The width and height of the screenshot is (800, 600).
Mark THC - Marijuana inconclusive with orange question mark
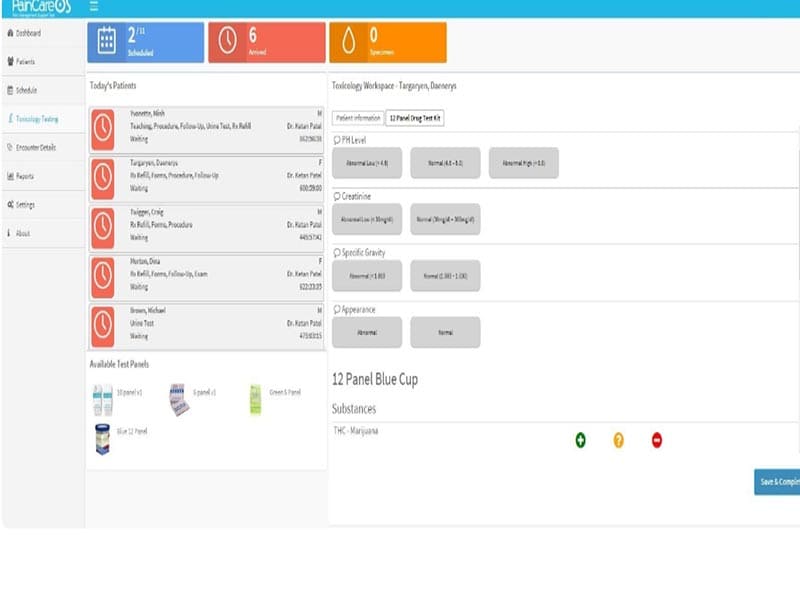coord(618,440)
